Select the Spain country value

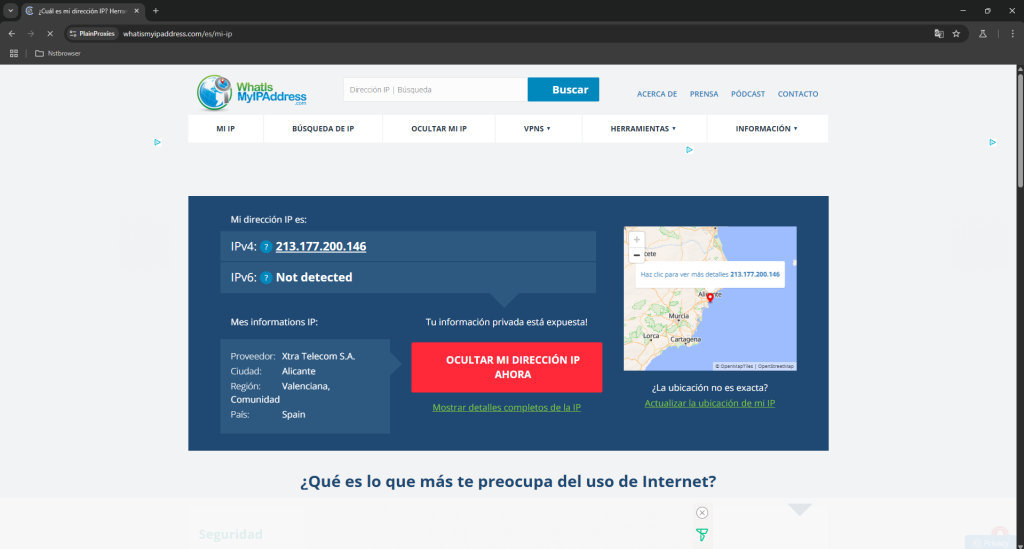click(x=293, y=415)
